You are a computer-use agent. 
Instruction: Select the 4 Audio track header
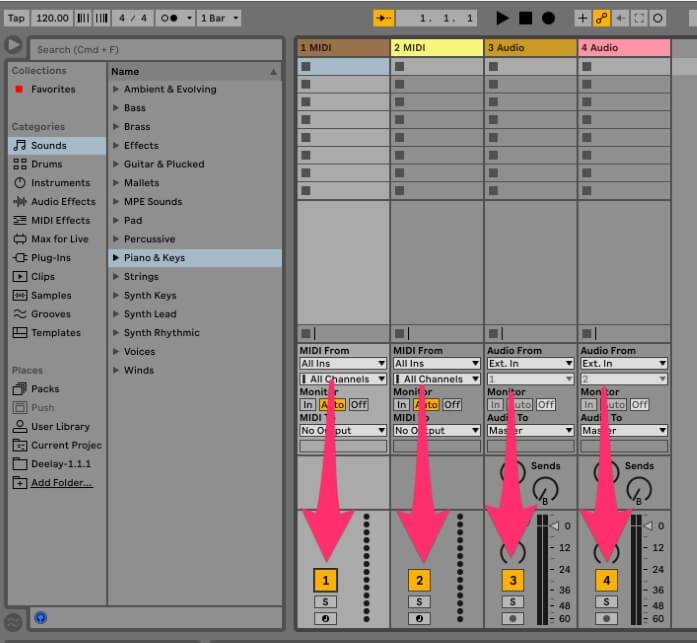(x=623, y=47)
